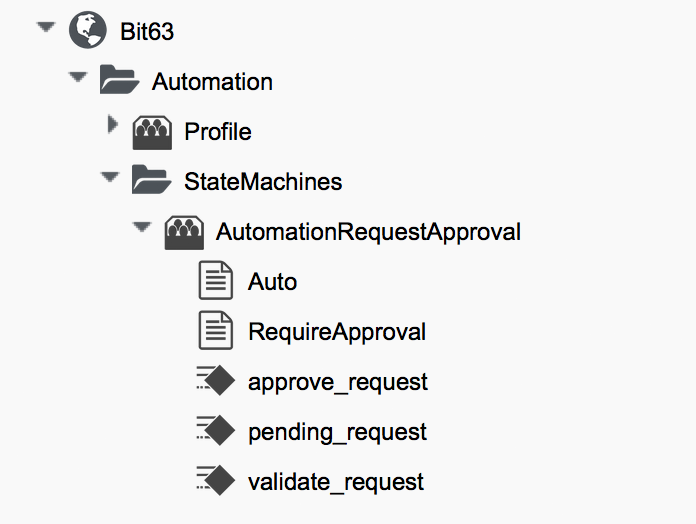Click the Automation open folder icon
This screenshot has height=524, width=696.
(x=120, y=81)
